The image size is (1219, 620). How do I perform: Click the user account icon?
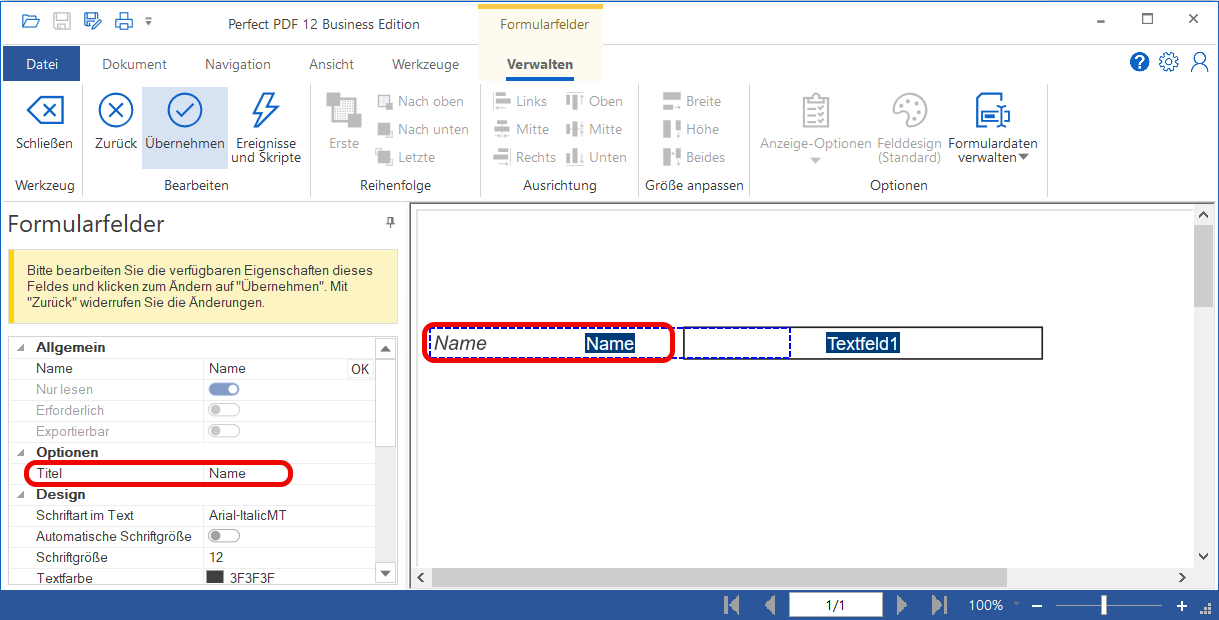click(x=1199, y=62)
